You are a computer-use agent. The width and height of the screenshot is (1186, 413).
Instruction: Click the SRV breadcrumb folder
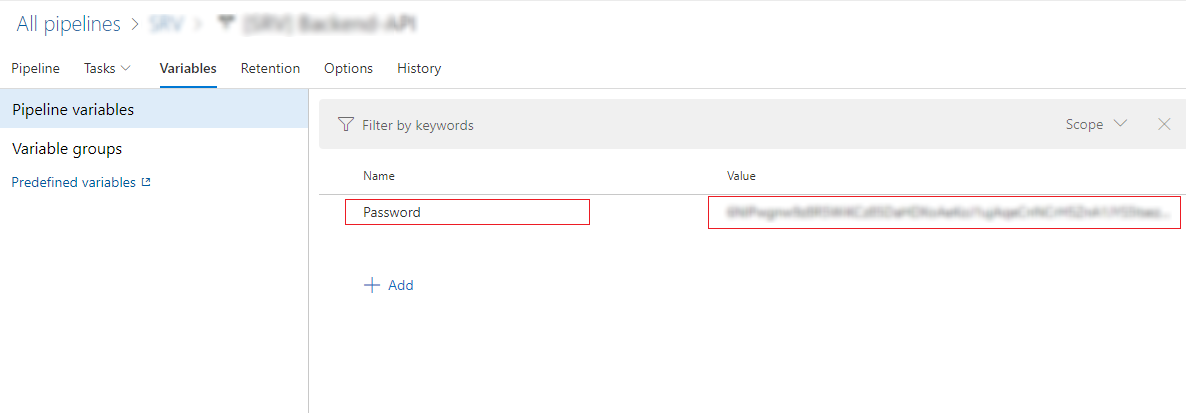pos(166,25)
